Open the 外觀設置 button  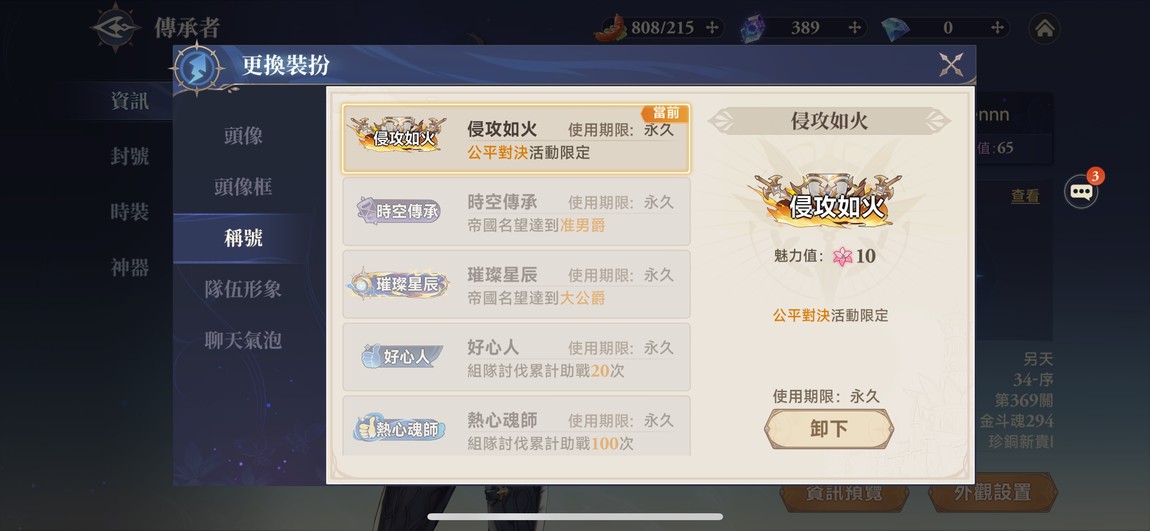click(992, 492)
